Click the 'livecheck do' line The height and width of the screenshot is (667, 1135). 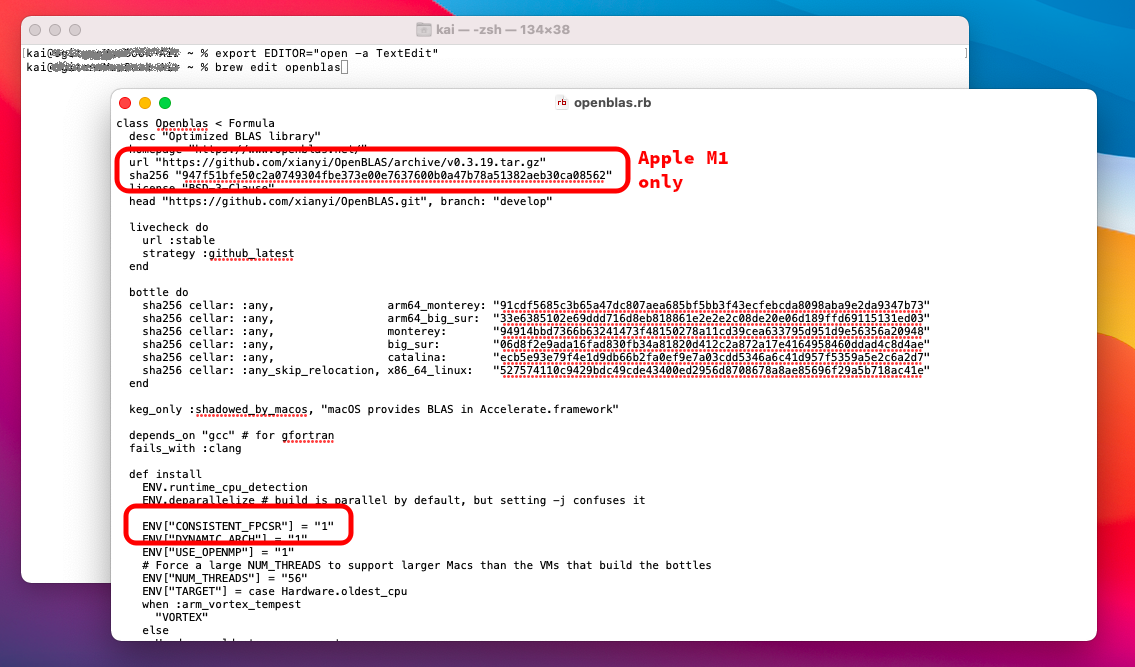point(169,227)
